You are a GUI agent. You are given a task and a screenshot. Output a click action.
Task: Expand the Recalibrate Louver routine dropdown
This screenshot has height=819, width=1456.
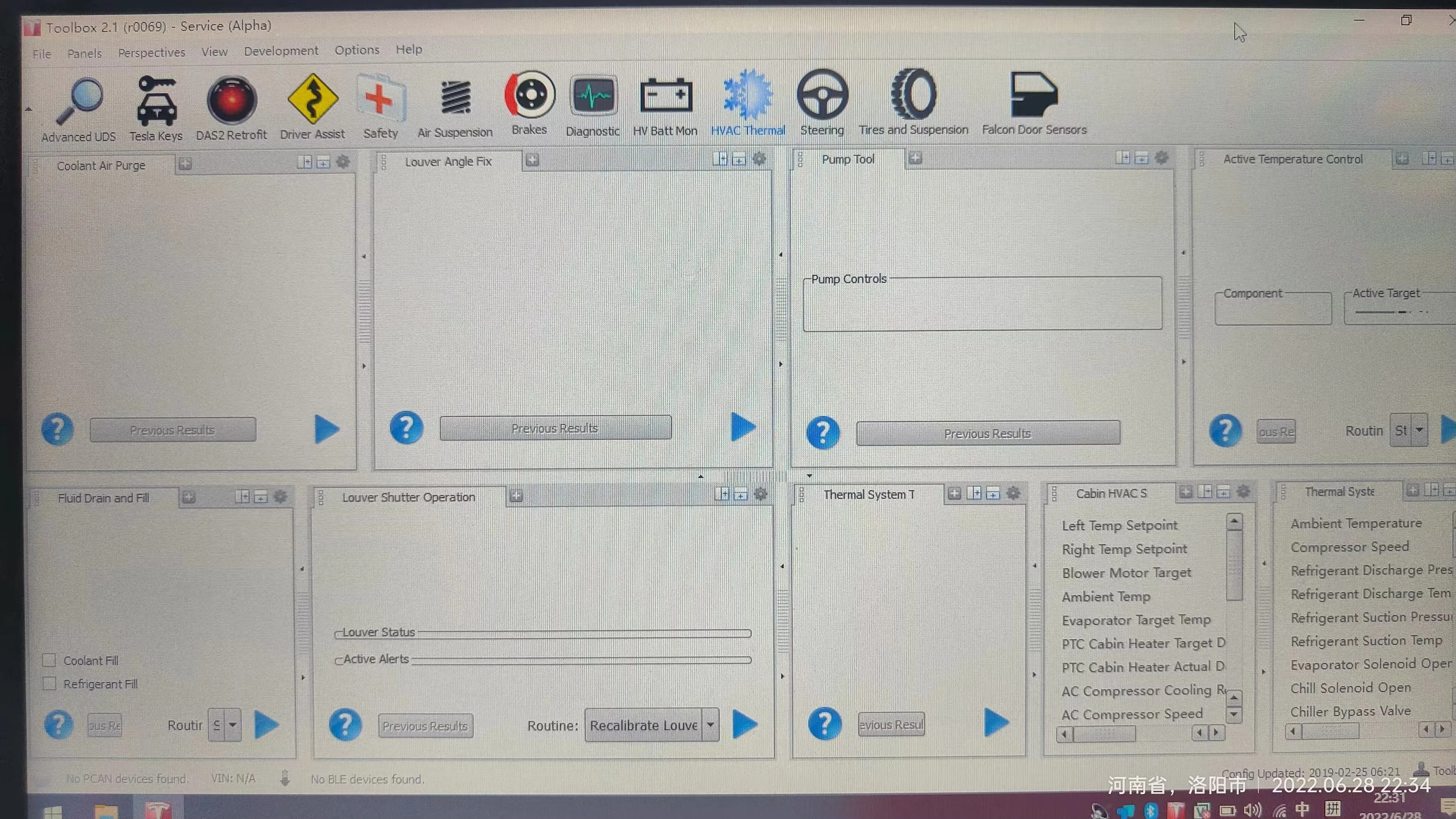710,725
